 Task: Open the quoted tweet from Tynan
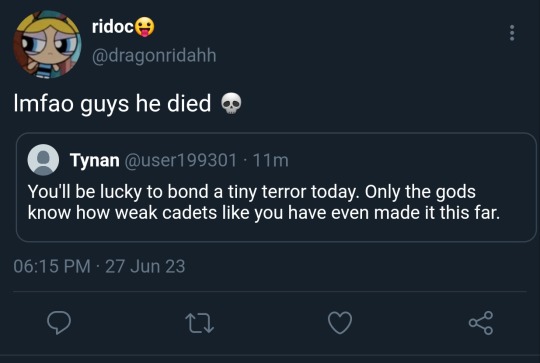click(276, 187)
